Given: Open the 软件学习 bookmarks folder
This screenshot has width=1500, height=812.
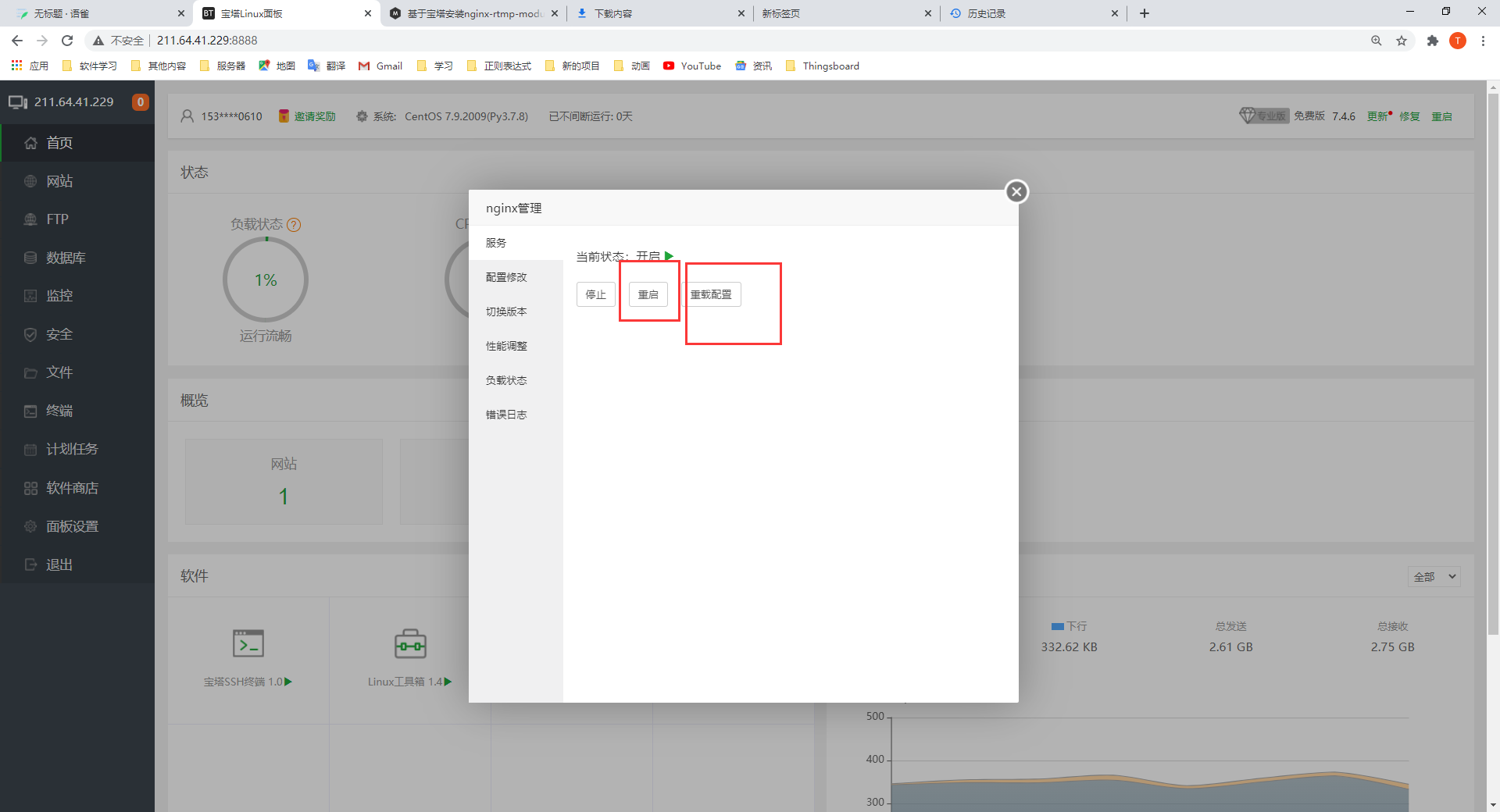Looking at the screenshot, I should tap(90, 66).
